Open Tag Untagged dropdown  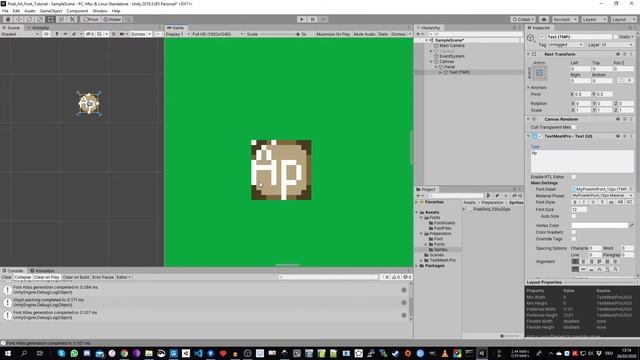point(566,44)
